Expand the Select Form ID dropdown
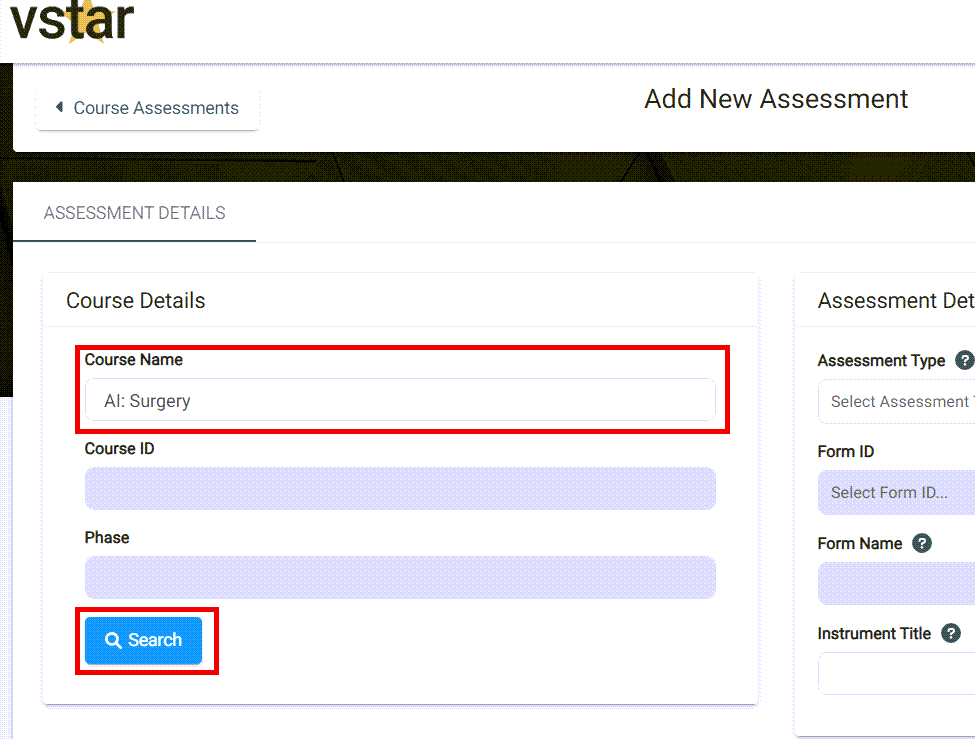975x739 pixels. click(x=900, y=492)
